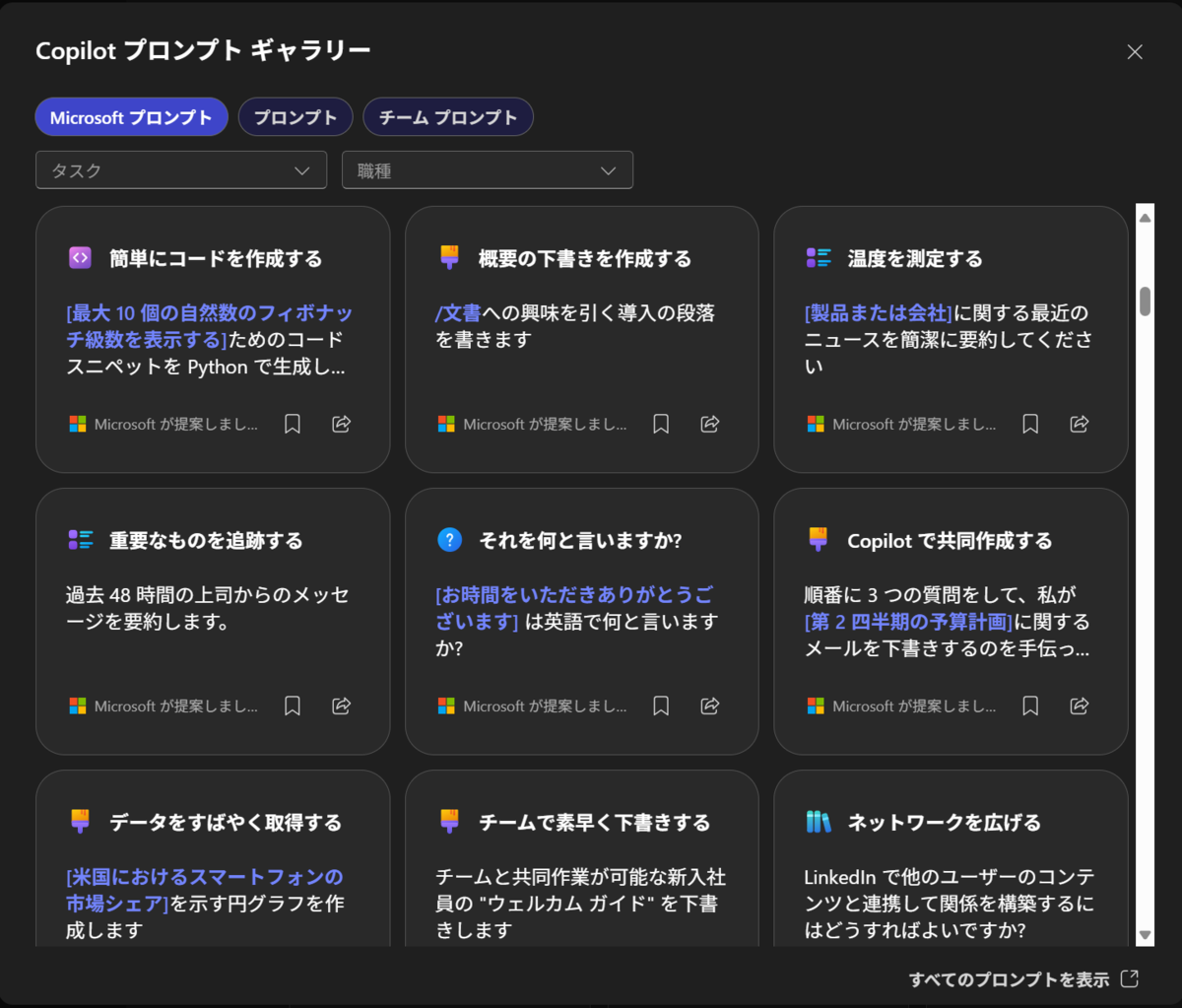The image size is (1182, 1008).
Task: Share the Copilot で共同作成する prompt
Action: [1080, 706]
